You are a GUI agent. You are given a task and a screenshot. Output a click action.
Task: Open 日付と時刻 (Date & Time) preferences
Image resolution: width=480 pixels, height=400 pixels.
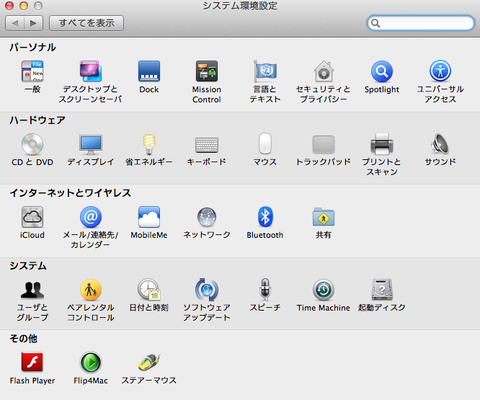(x=149, y=290)
